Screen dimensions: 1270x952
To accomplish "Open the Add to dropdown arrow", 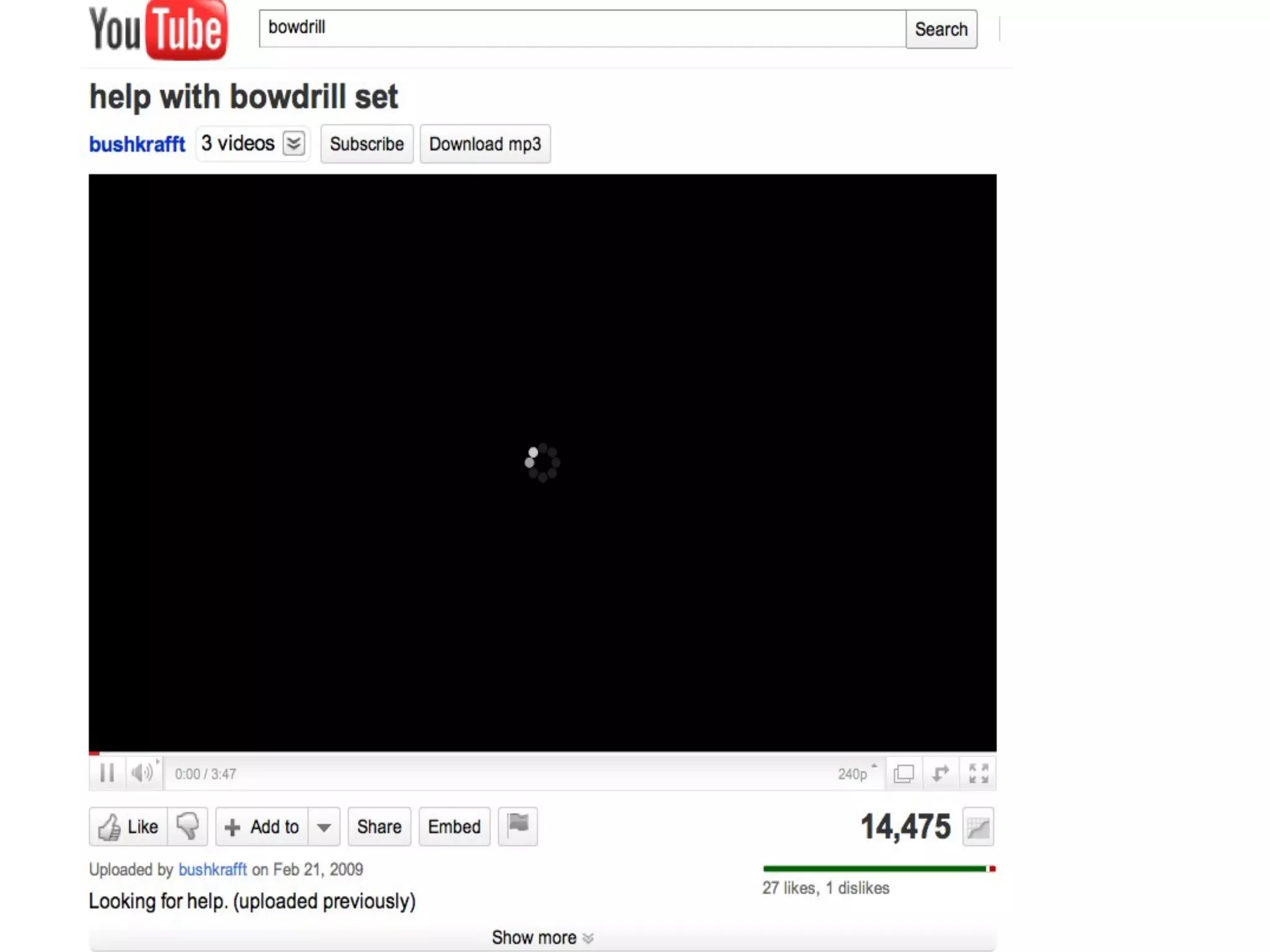I will tap(324, 826).
